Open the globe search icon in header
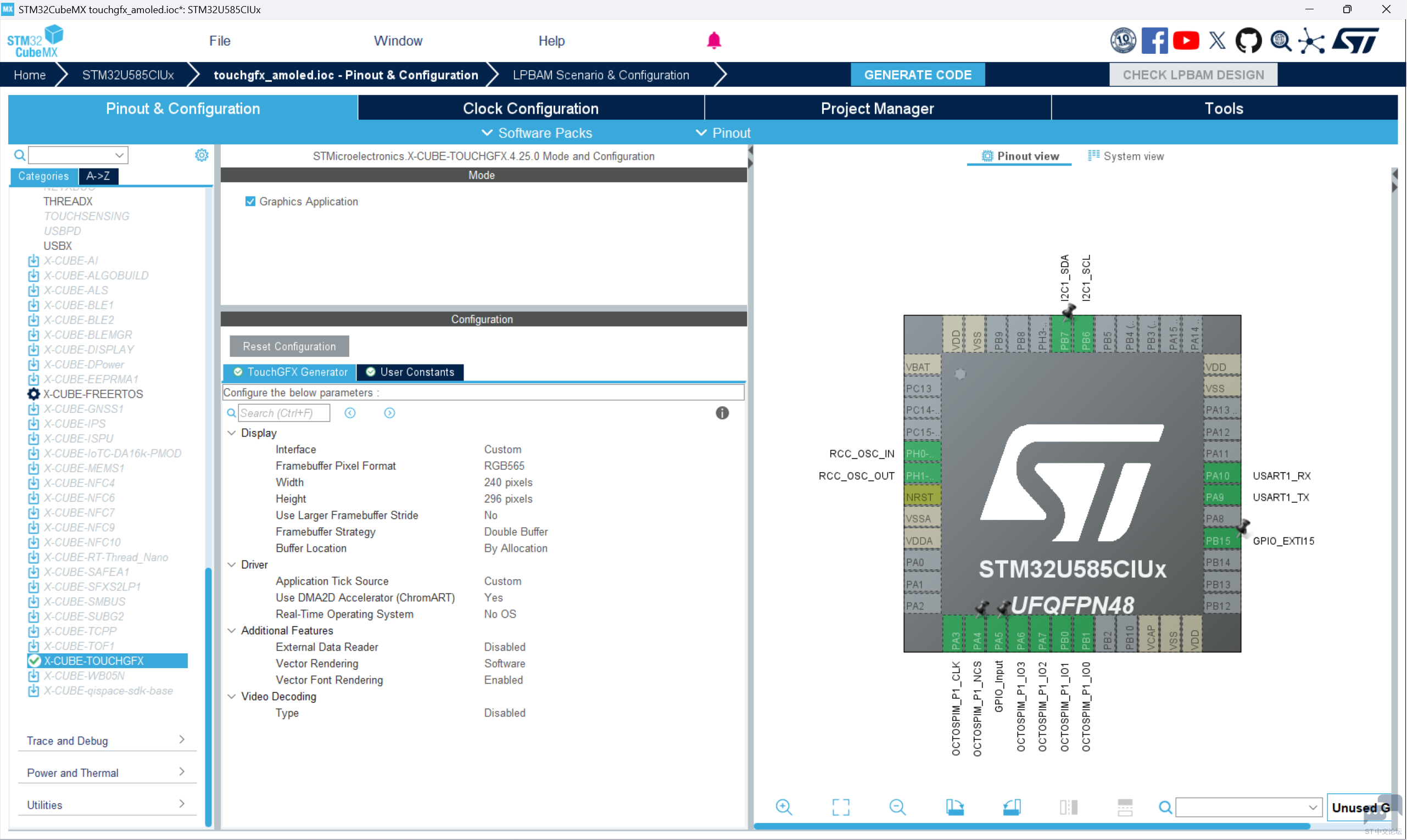 1280,41
